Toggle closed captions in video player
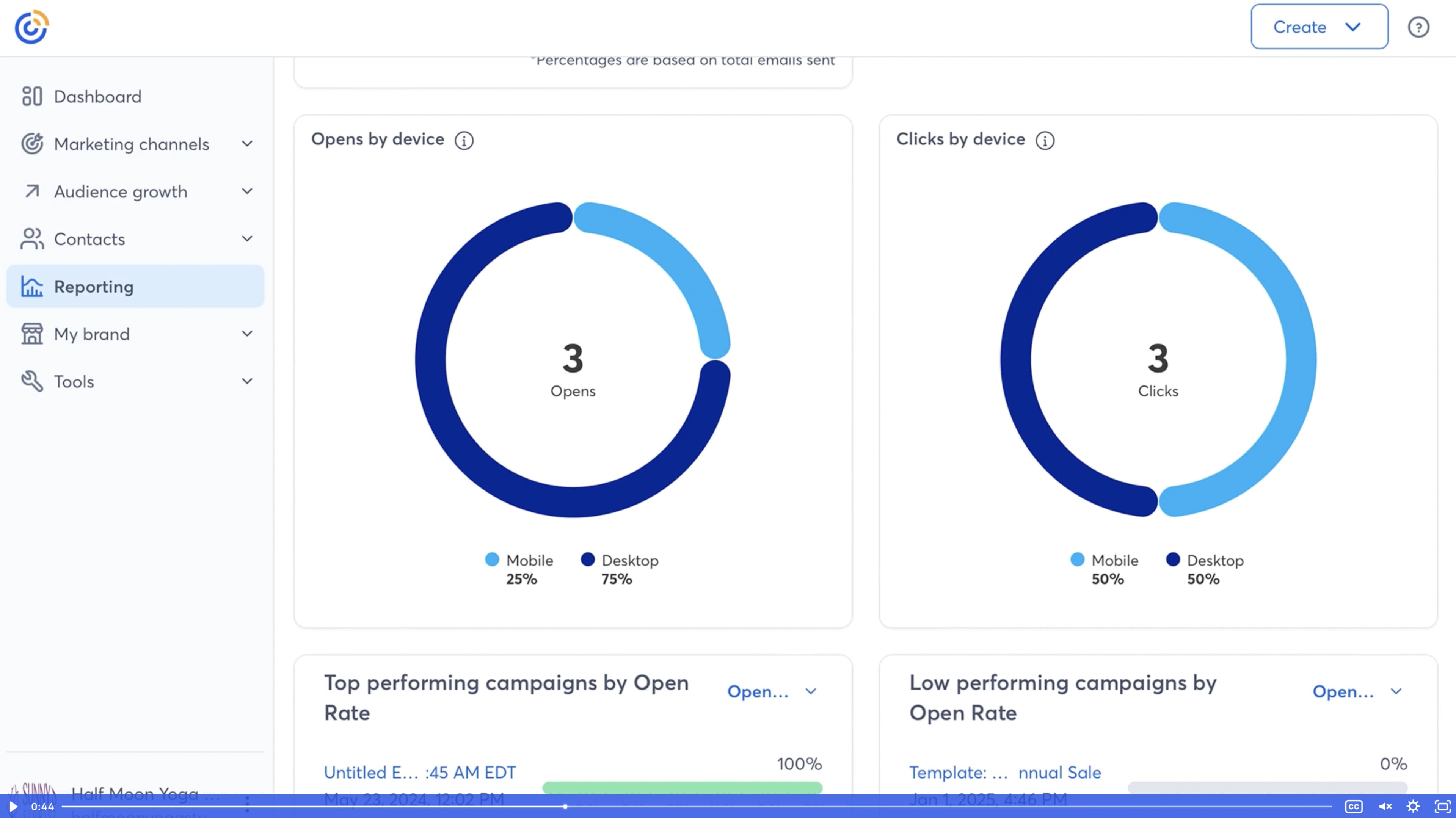Image resolution: width=1456 pixels, height=818 pixels. pos(1354,806)
